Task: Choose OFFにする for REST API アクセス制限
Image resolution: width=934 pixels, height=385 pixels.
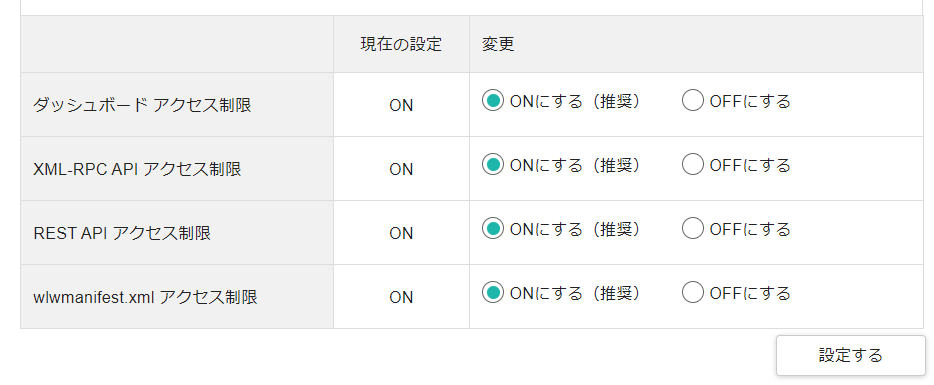Action: pos(693,229)
